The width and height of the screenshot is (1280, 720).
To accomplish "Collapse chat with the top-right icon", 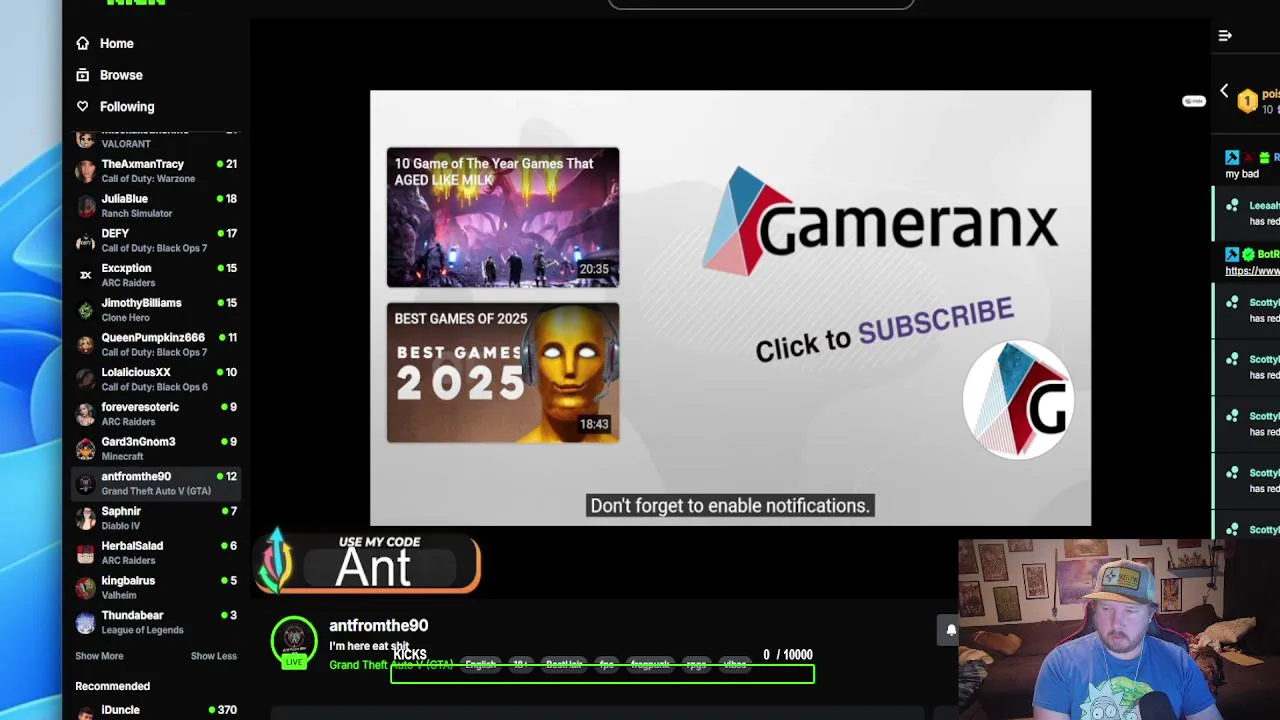I will pos(1225,36).
